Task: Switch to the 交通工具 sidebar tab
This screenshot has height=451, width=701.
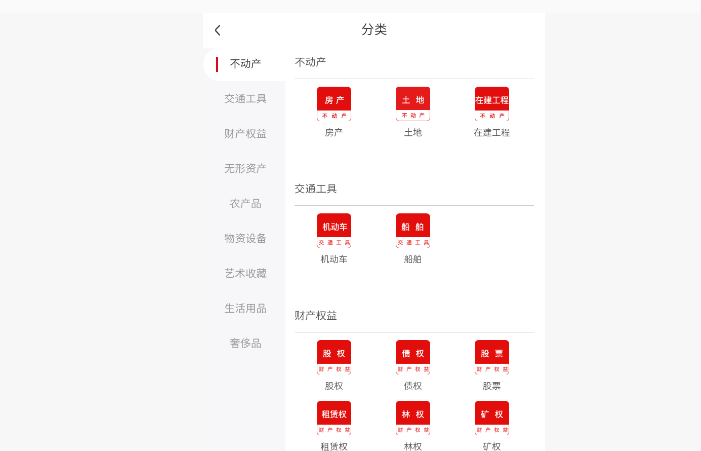Action: click(245, 99)
